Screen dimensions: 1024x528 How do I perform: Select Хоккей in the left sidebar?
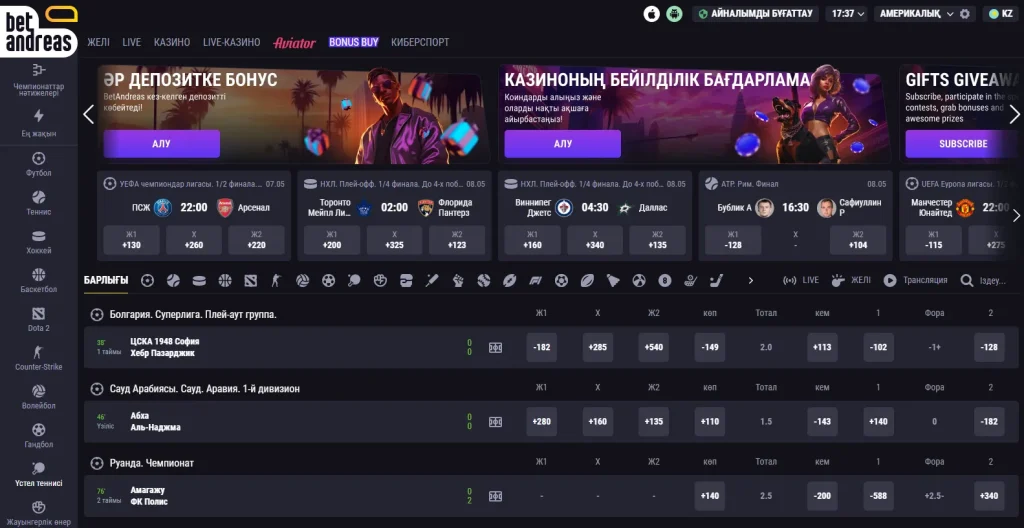pos(39,242)
